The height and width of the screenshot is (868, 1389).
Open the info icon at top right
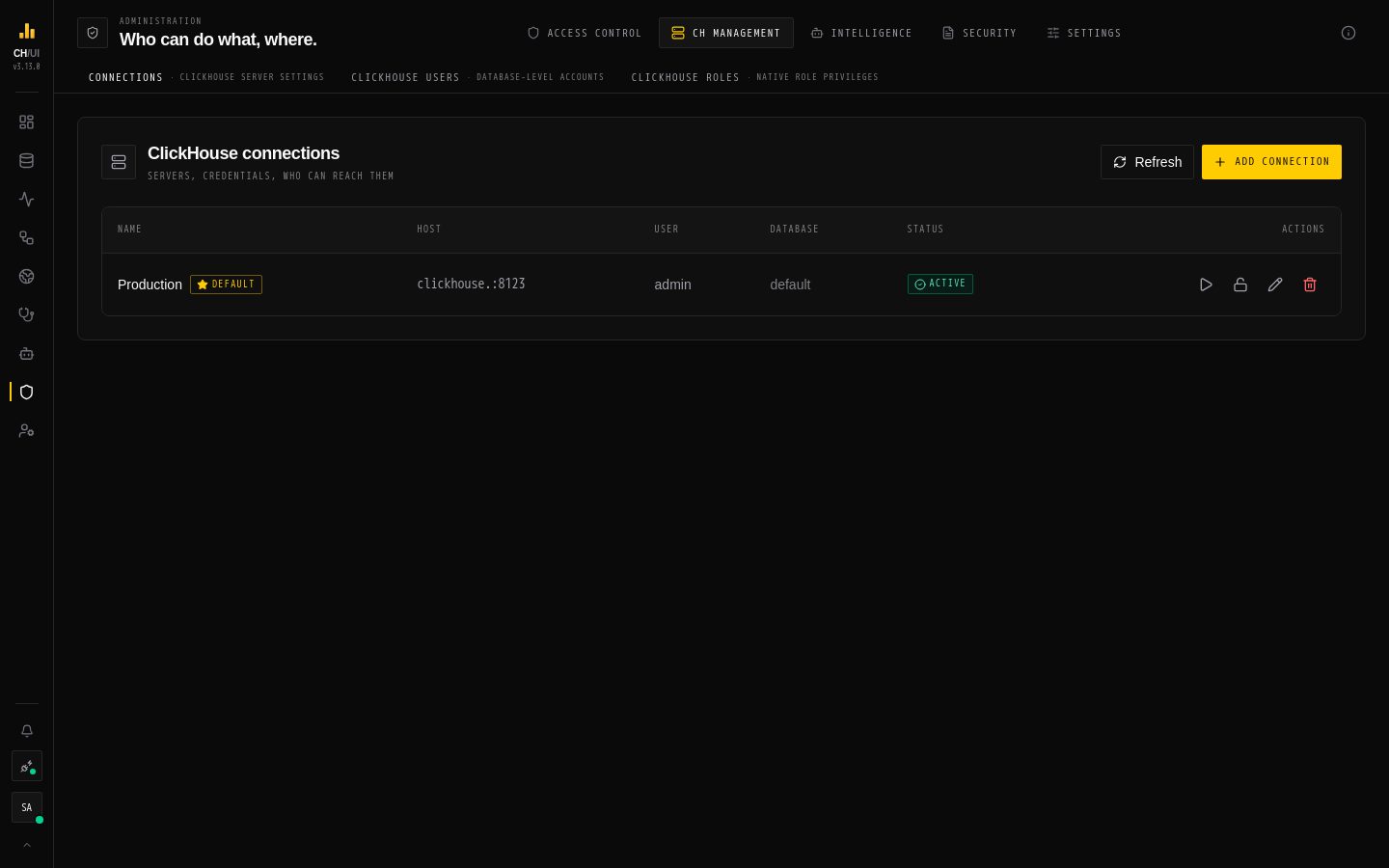(x=1348, y=33)
